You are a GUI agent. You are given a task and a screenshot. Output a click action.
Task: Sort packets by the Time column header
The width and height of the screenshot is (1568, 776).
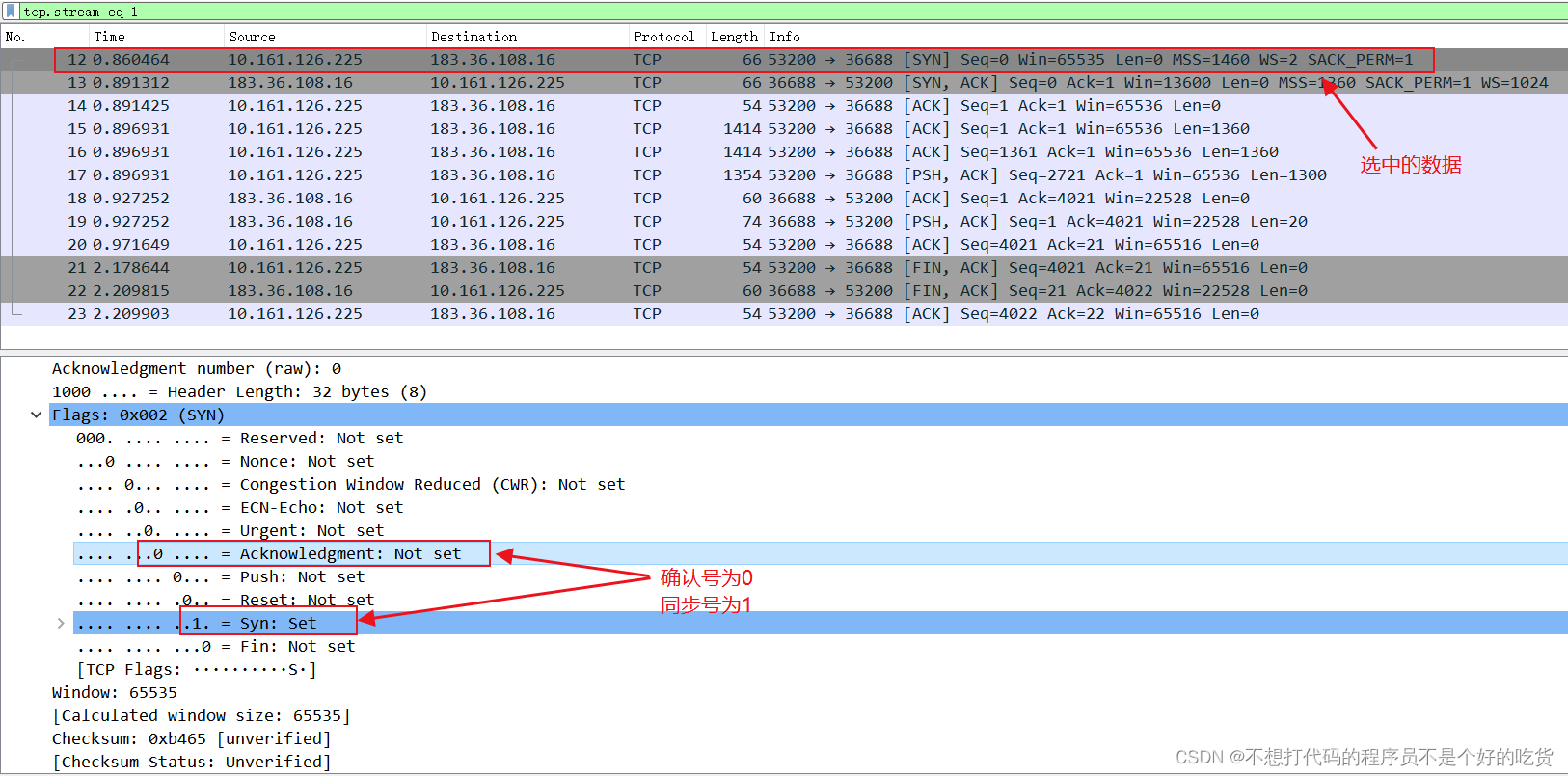click(156, 37)
